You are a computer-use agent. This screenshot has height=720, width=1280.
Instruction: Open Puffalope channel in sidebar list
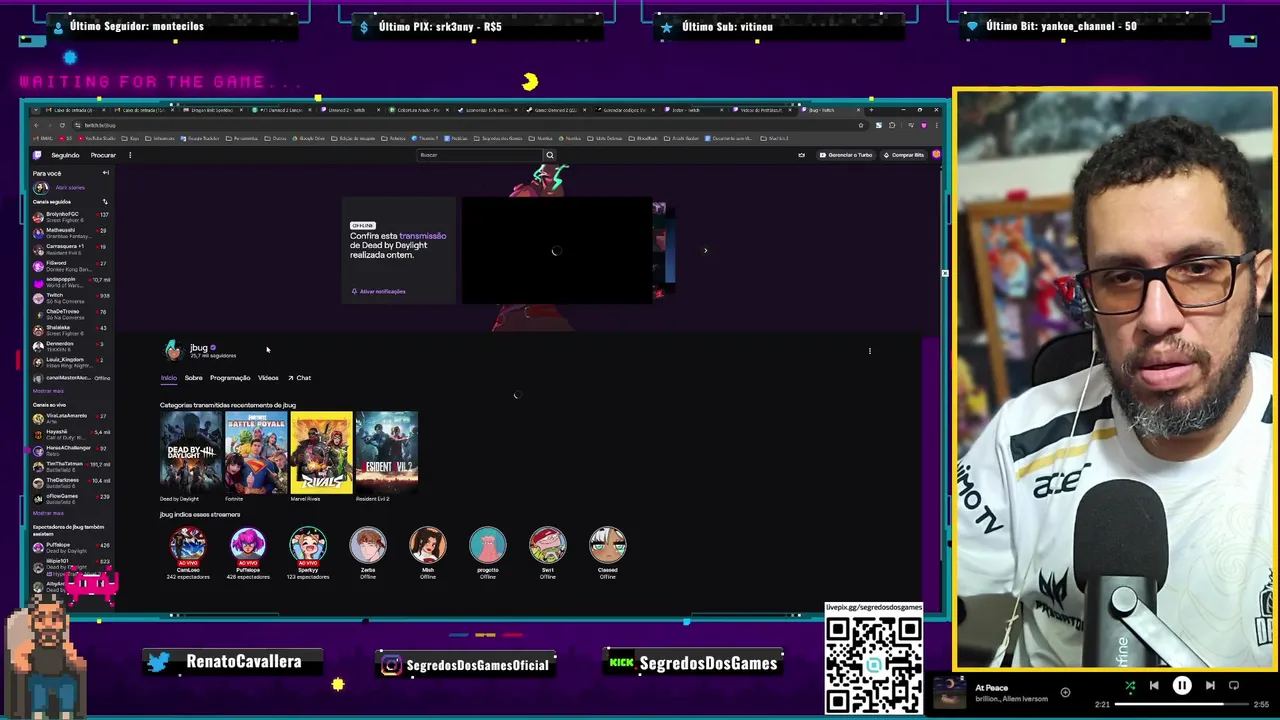tap(70, 547)
